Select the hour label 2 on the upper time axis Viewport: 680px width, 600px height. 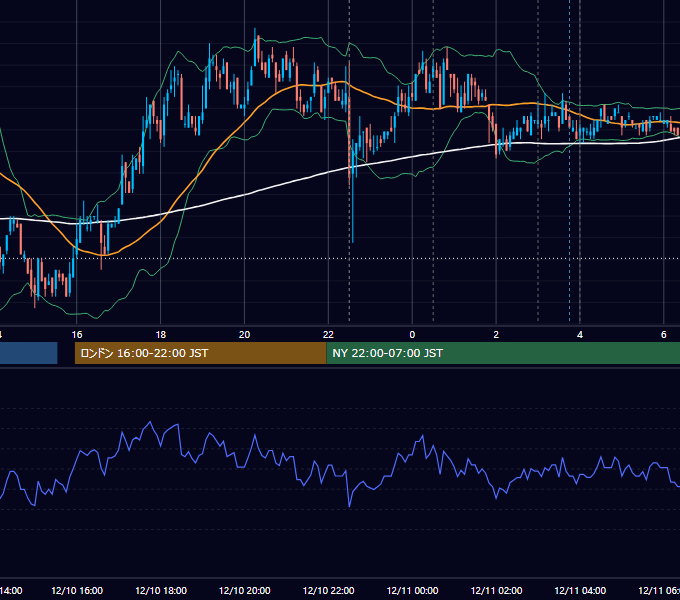(x=496, y=335)
